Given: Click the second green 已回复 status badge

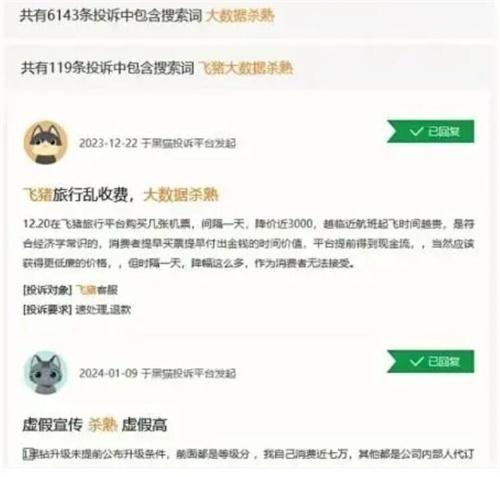Looking at the screenshot, I should [x=430, y=361].
